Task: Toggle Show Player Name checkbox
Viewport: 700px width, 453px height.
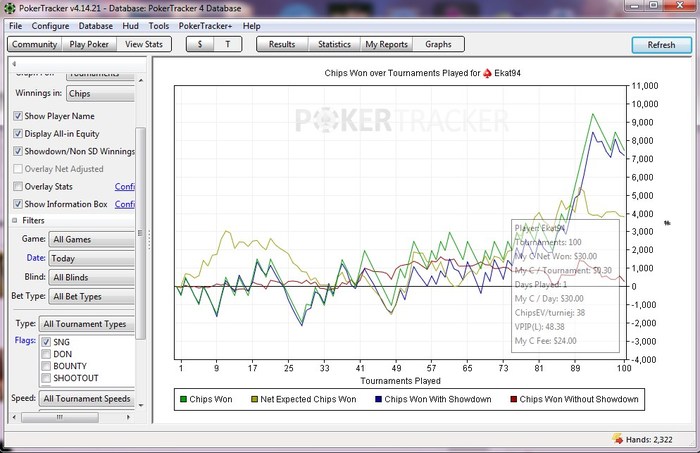Action: 18,116
